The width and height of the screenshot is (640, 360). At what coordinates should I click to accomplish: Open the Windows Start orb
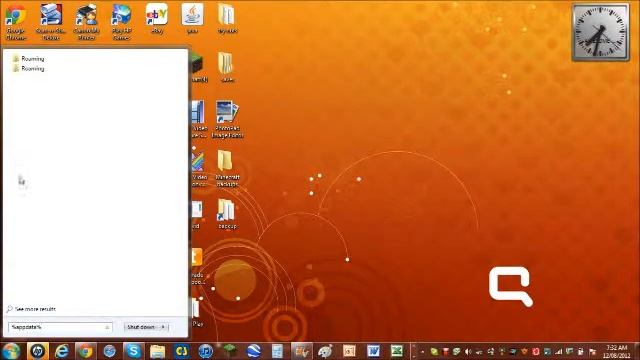tap(11, 351)
